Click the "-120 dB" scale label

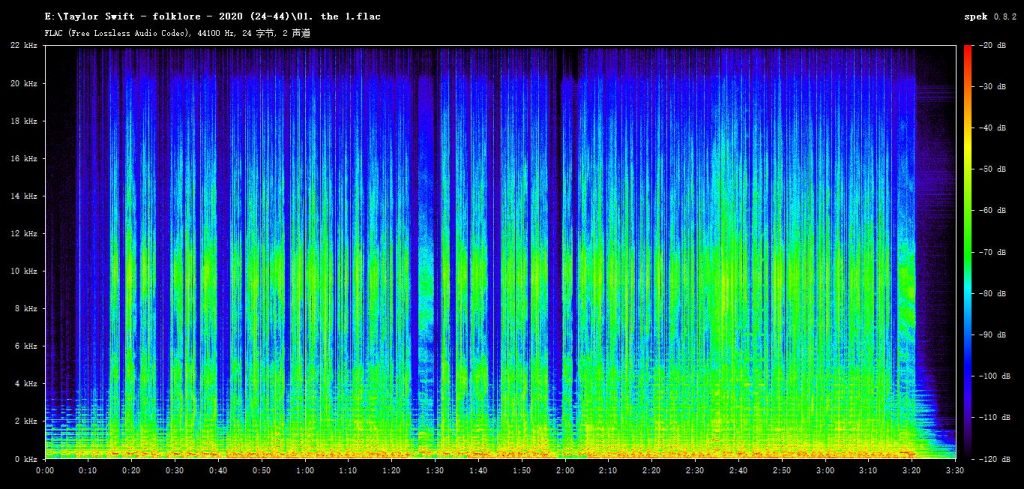tap(995, 459)
